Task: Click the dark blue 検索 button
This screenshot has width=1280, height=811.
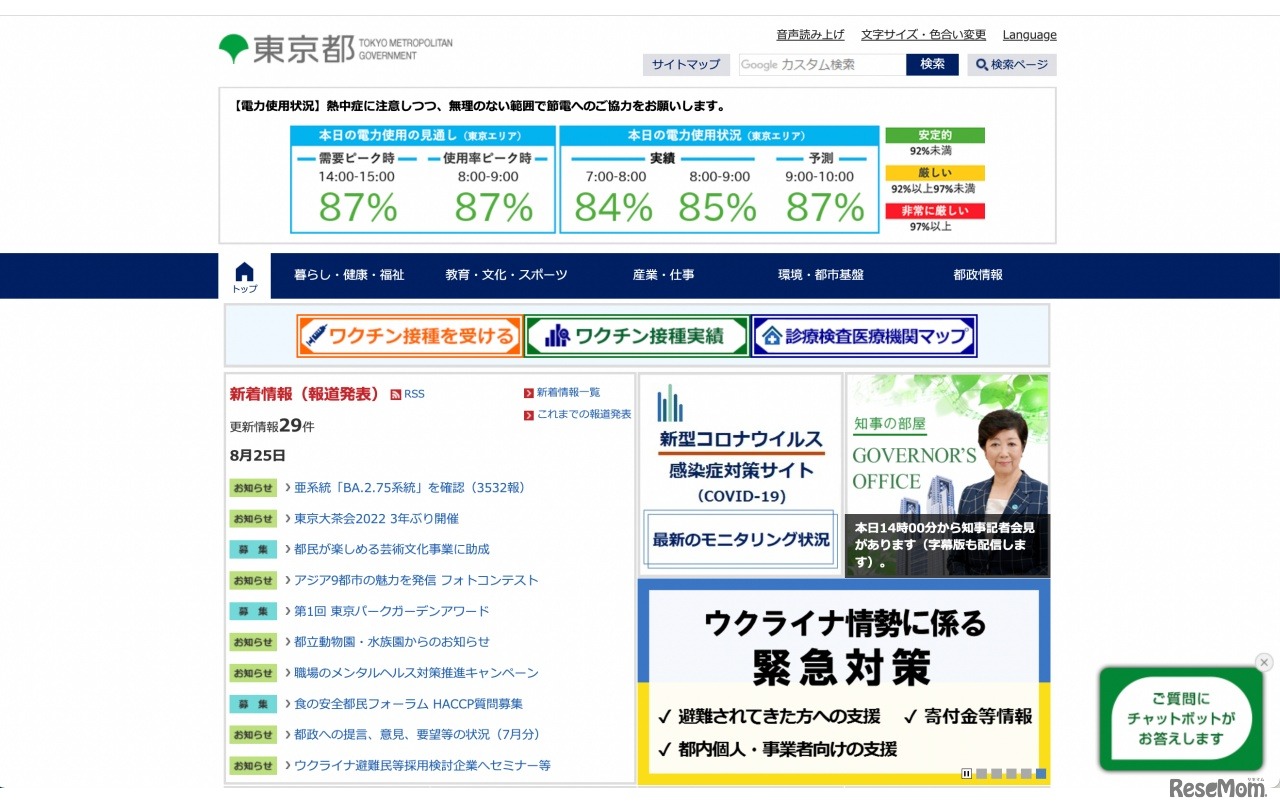Action: pos(932,65)
